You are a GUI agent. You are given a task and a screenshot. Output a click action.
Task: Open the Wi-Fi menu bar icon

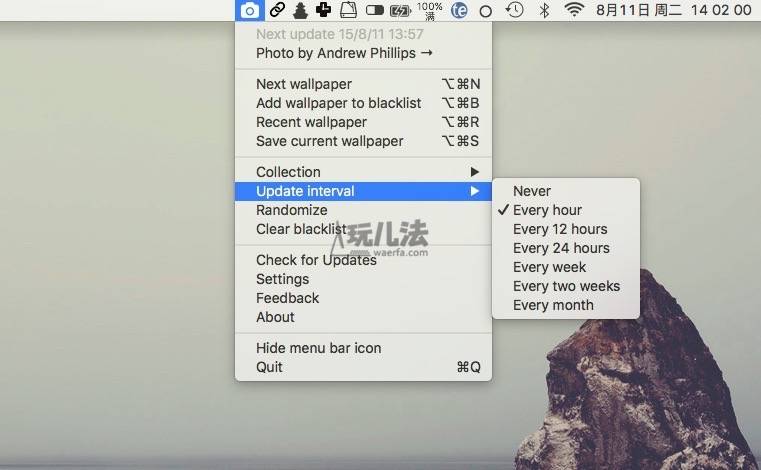[x=574, y=10]
